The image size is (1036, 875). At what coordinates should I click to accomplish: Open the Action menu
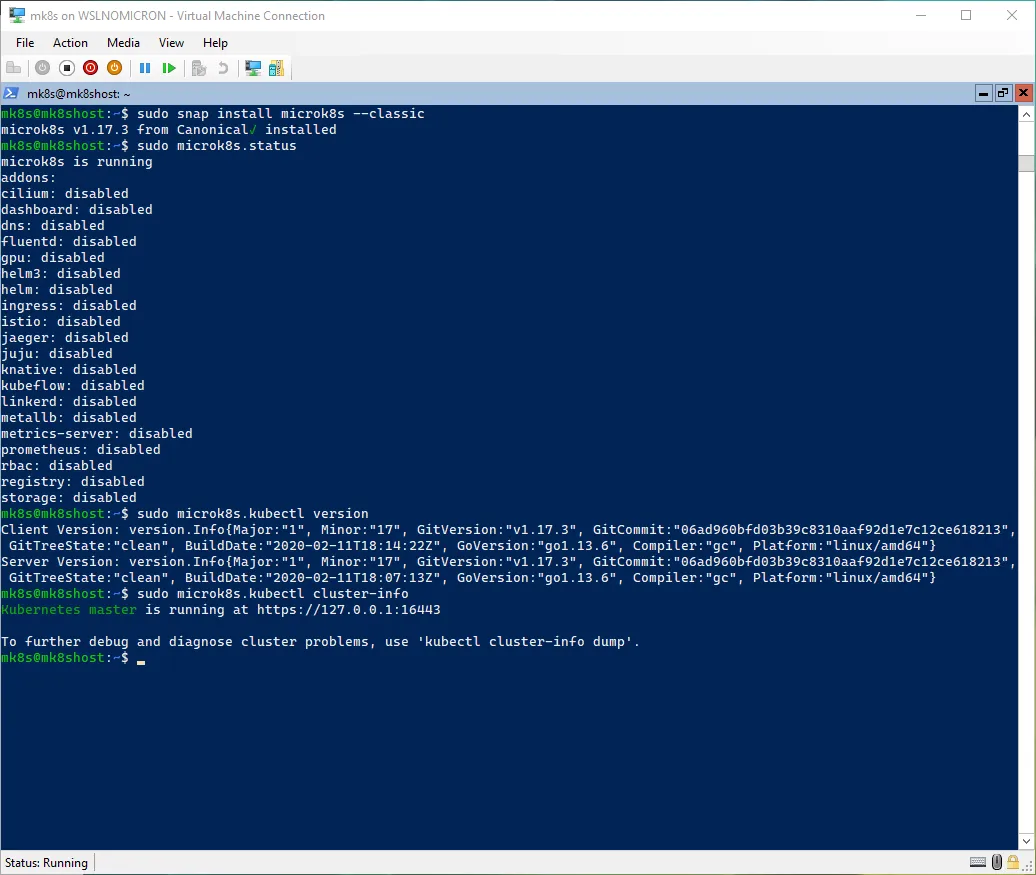70,43
